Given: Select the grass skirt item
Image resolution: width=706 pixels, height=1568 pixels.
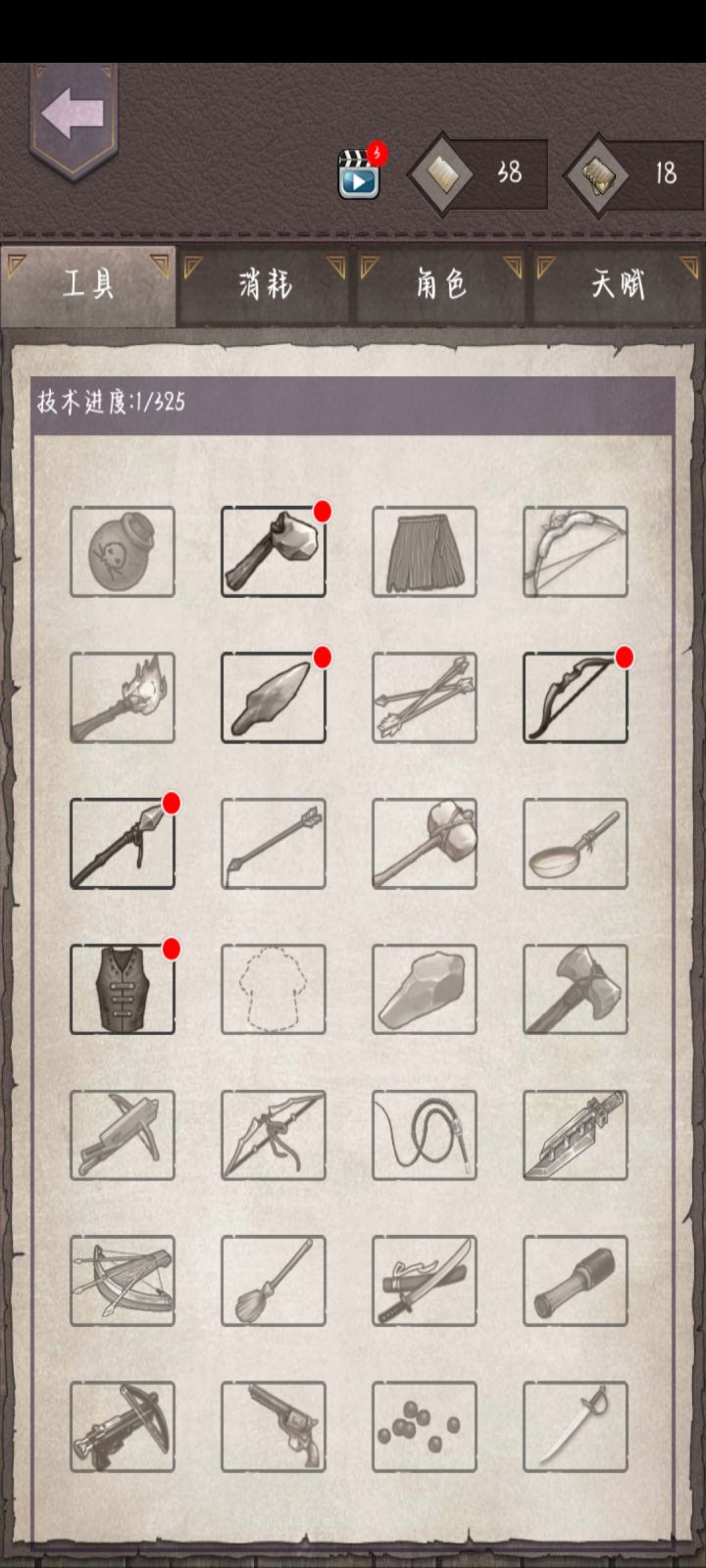Looking at the screenshot, I should 425,552.
